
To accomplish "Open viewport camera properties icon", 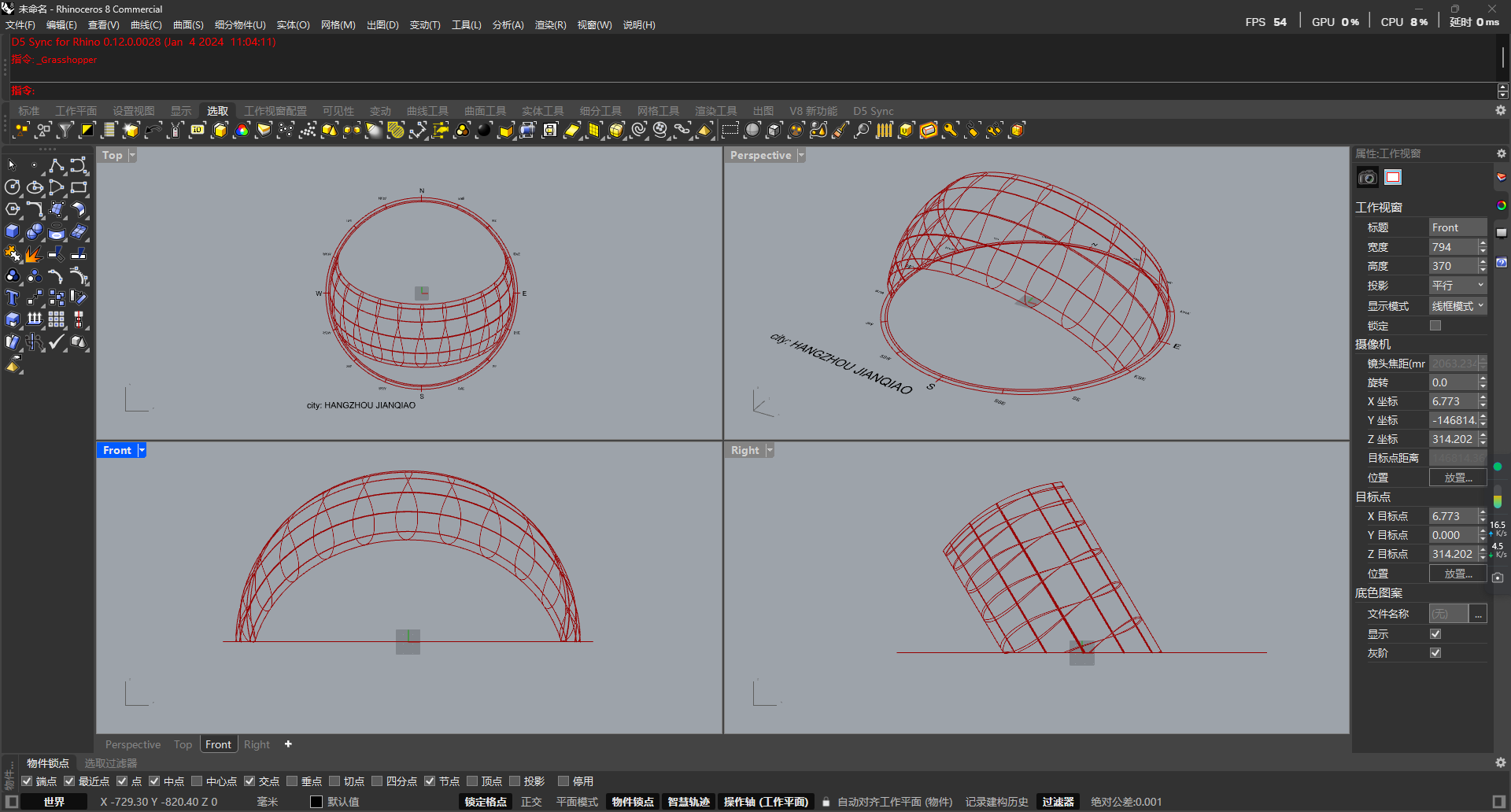I will tap(1368, 177).
